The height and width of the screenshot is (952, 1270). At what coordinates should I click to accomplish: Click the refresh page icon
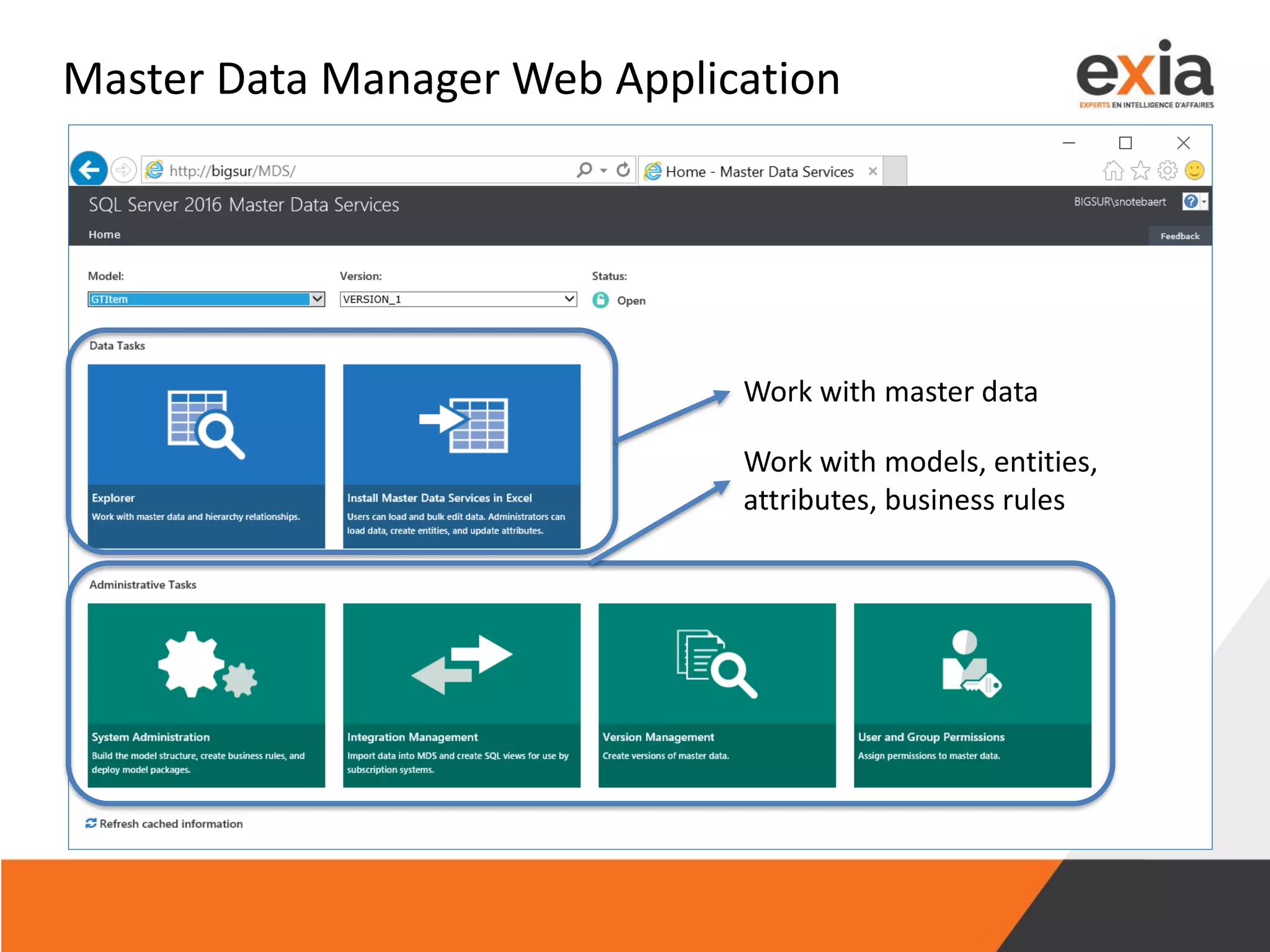(623, 170)
